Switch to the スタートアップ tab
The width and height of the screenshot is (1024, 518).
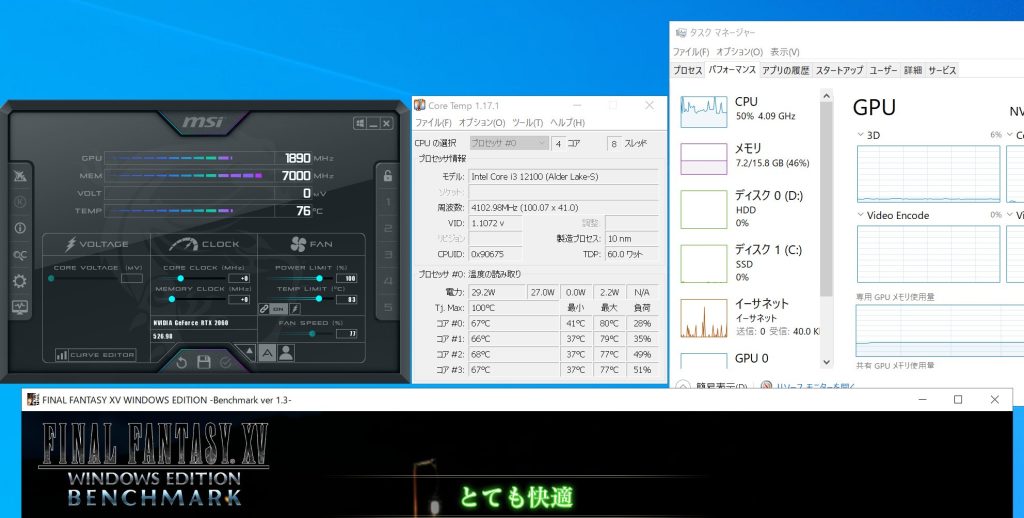839,70
